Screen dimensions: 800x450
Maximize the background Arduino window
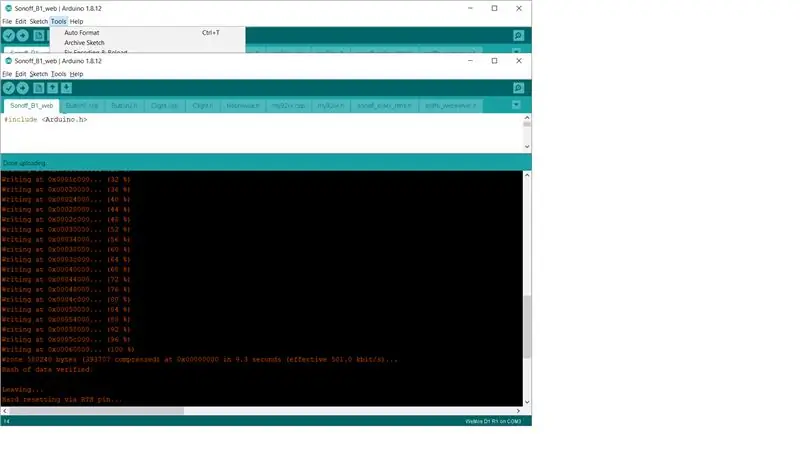pos(494,8)
